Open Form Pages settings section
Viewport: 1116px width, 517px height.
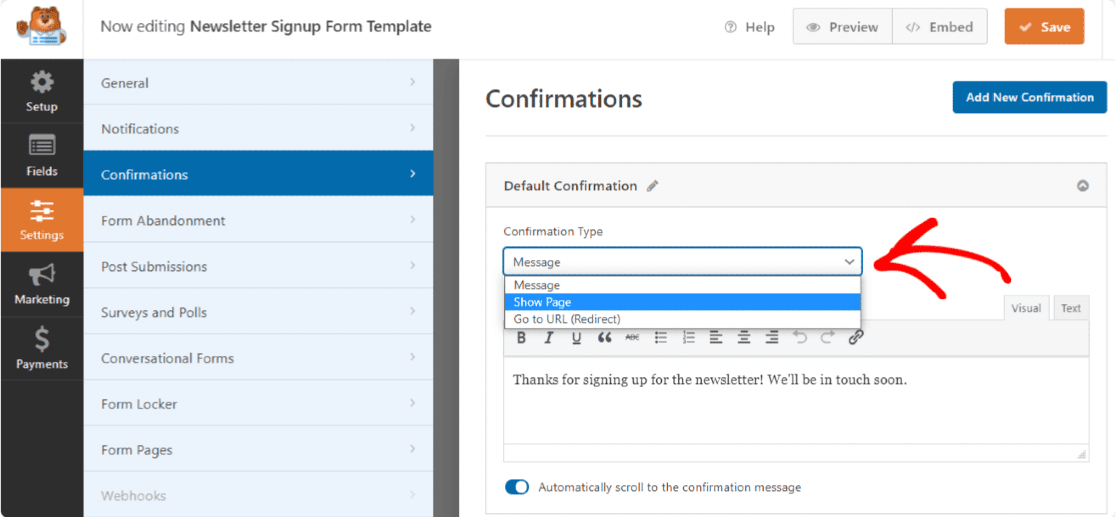(x=258, y=449)
